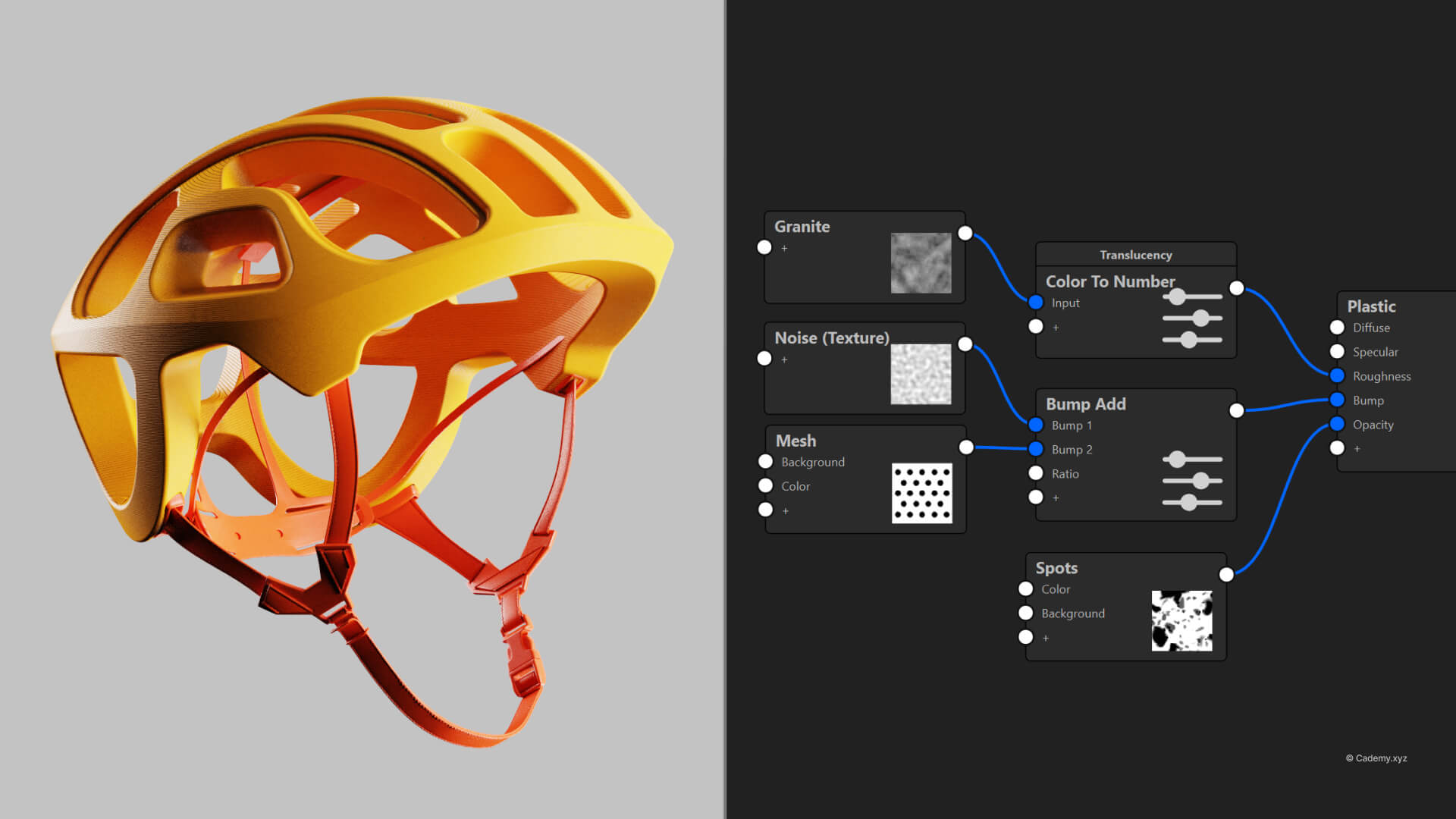Select the Spots node title
The height and width of the screenshot is (819, 1456).
tap(1056, 568)
